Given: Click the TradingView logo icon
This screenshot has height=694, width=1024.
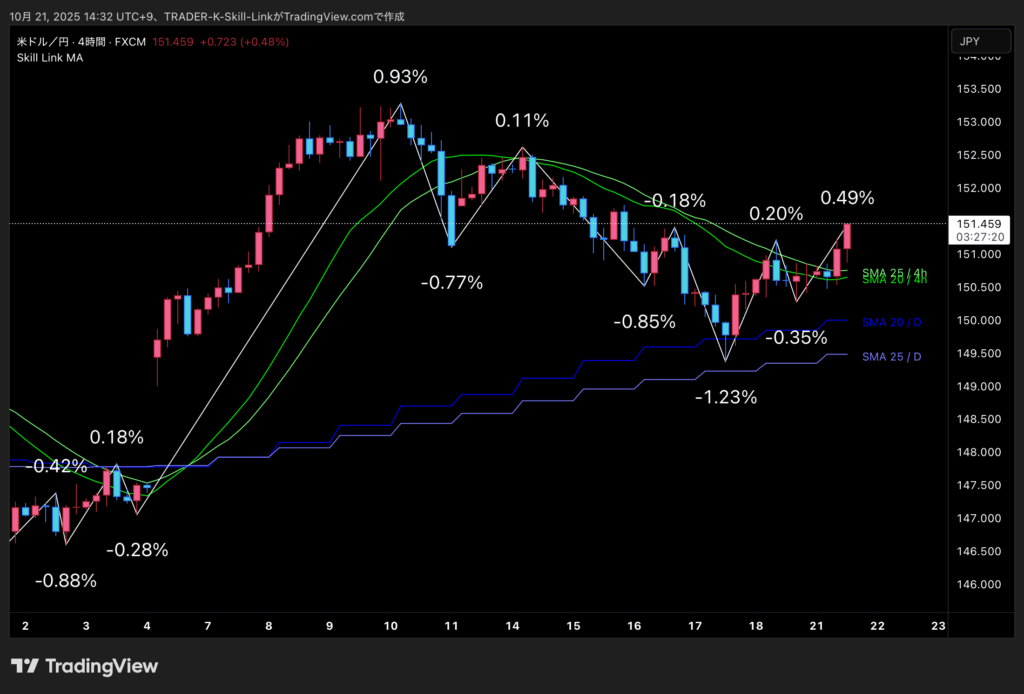Looking at the screenshot, I should pos(25,666).
